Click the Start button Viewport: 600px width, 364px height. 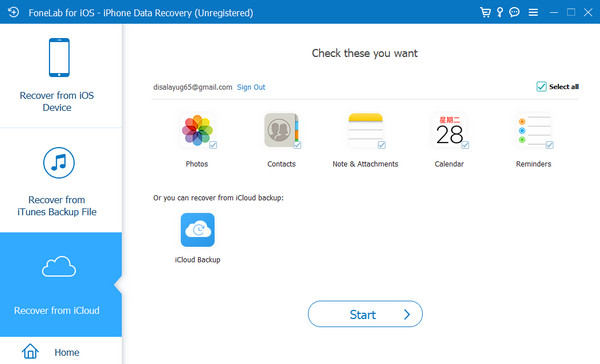point(365,314)
